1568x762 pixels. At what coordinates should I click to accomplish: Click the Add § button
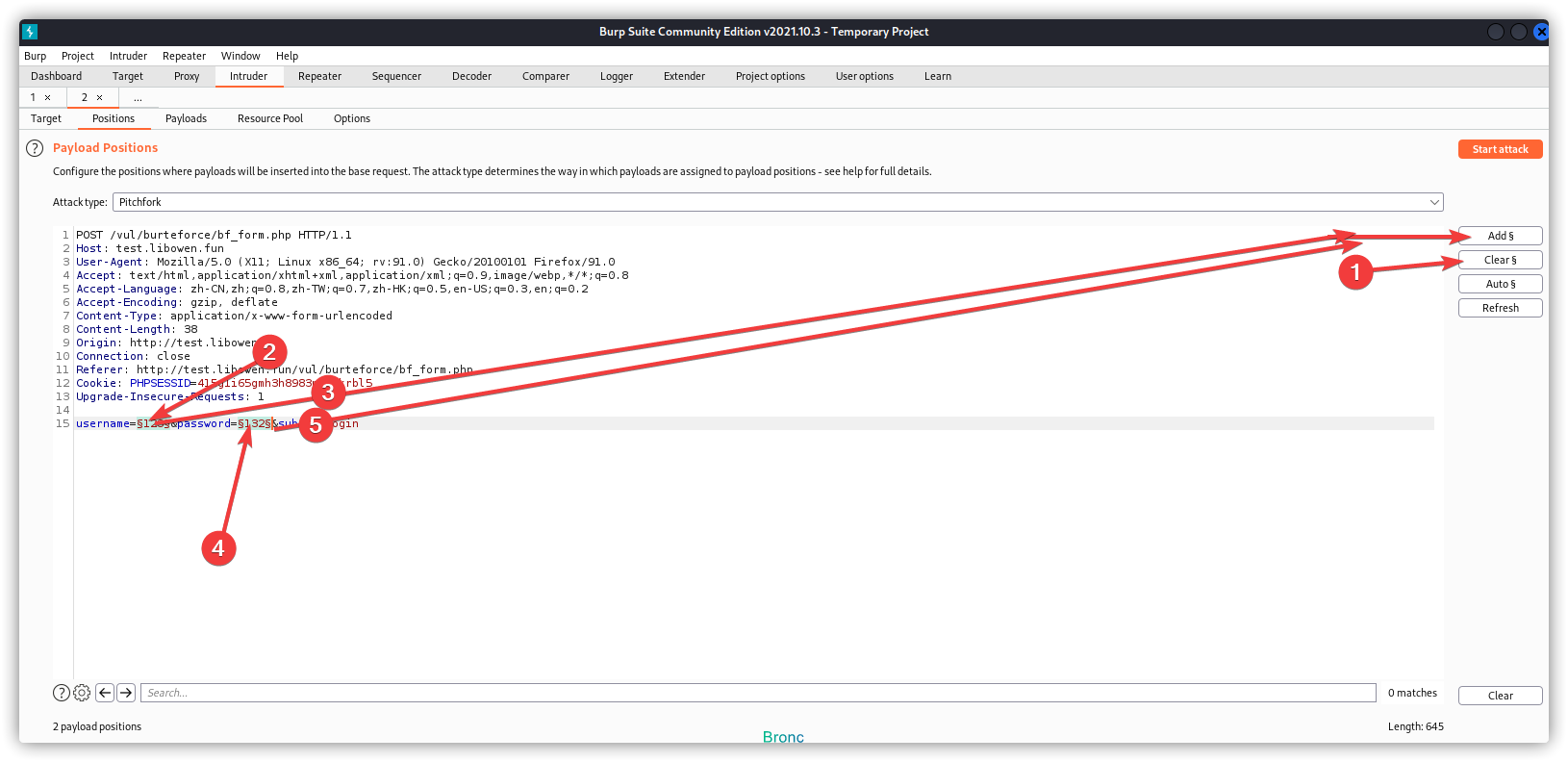pos(1501,236)
